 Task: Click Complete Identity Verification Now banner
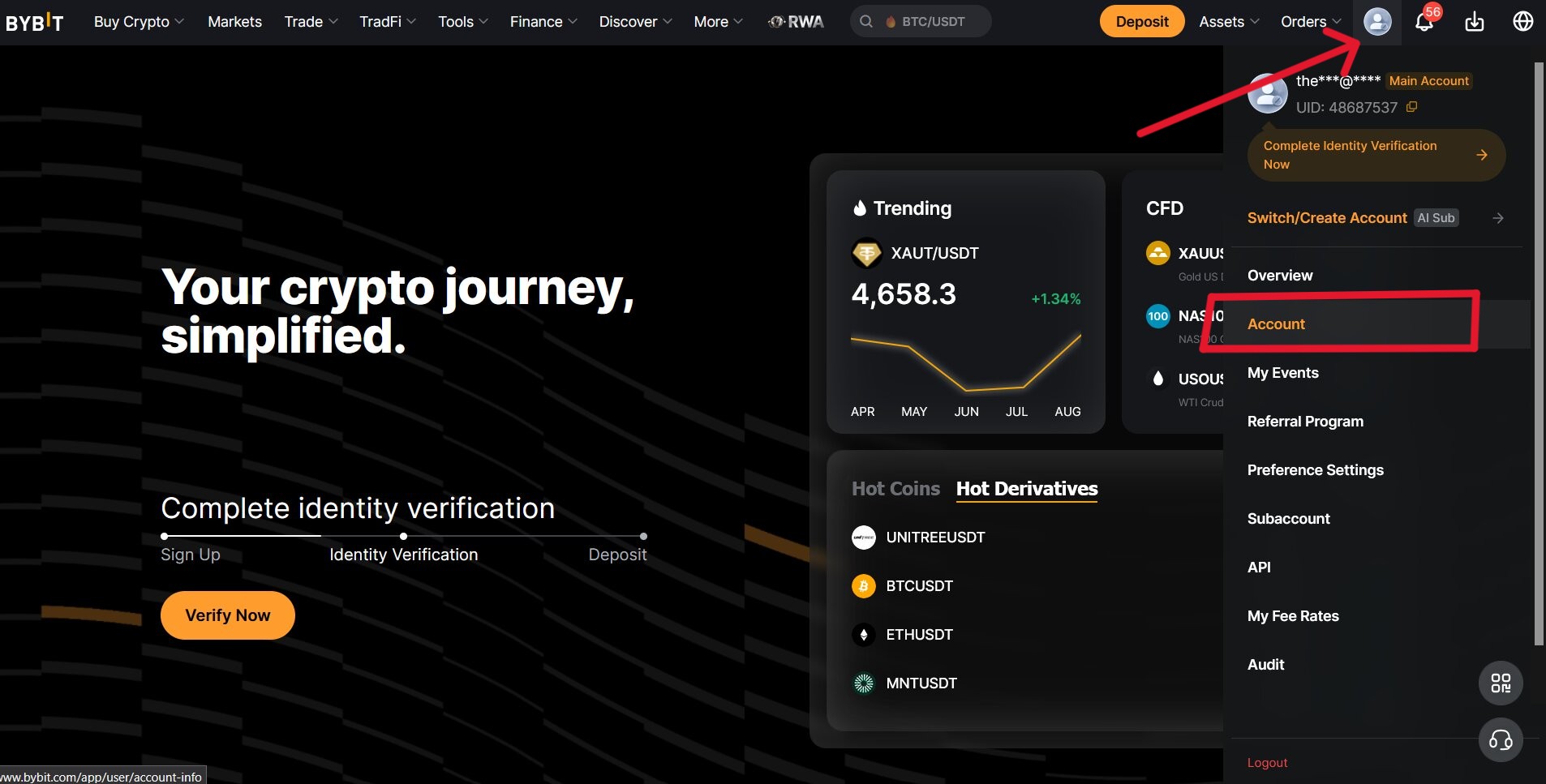1376,155
